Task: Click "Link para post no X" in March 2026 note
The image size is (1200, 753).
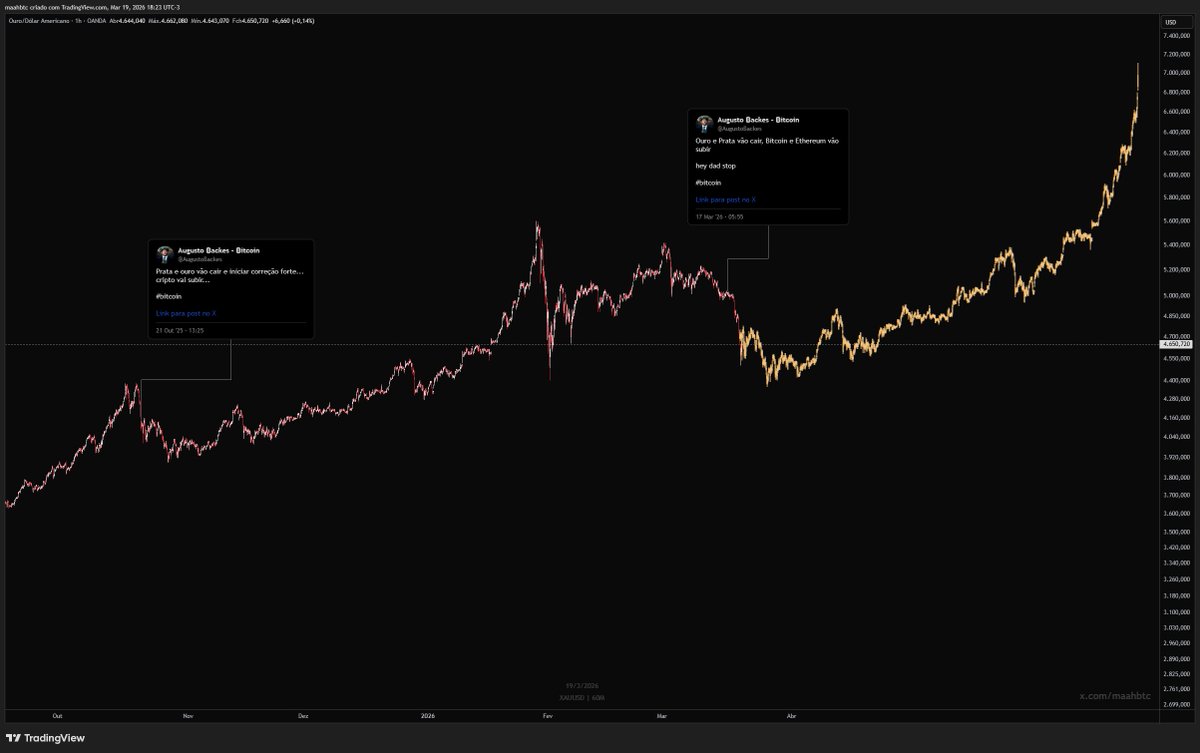Action: (725, 200)
